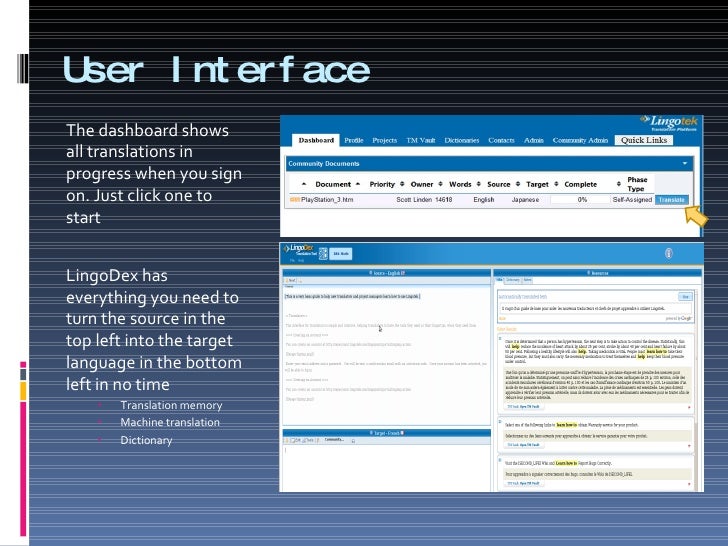
Task: Select the highlighted source sentence in Source panel
Action: click(x=352, y=296)
